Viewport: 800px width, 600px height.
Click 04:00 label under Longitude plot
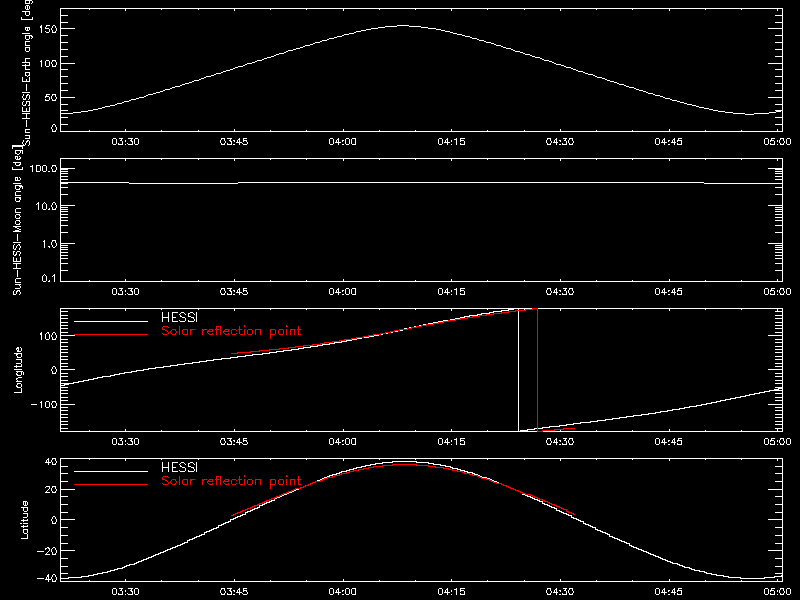coord(343,442)
